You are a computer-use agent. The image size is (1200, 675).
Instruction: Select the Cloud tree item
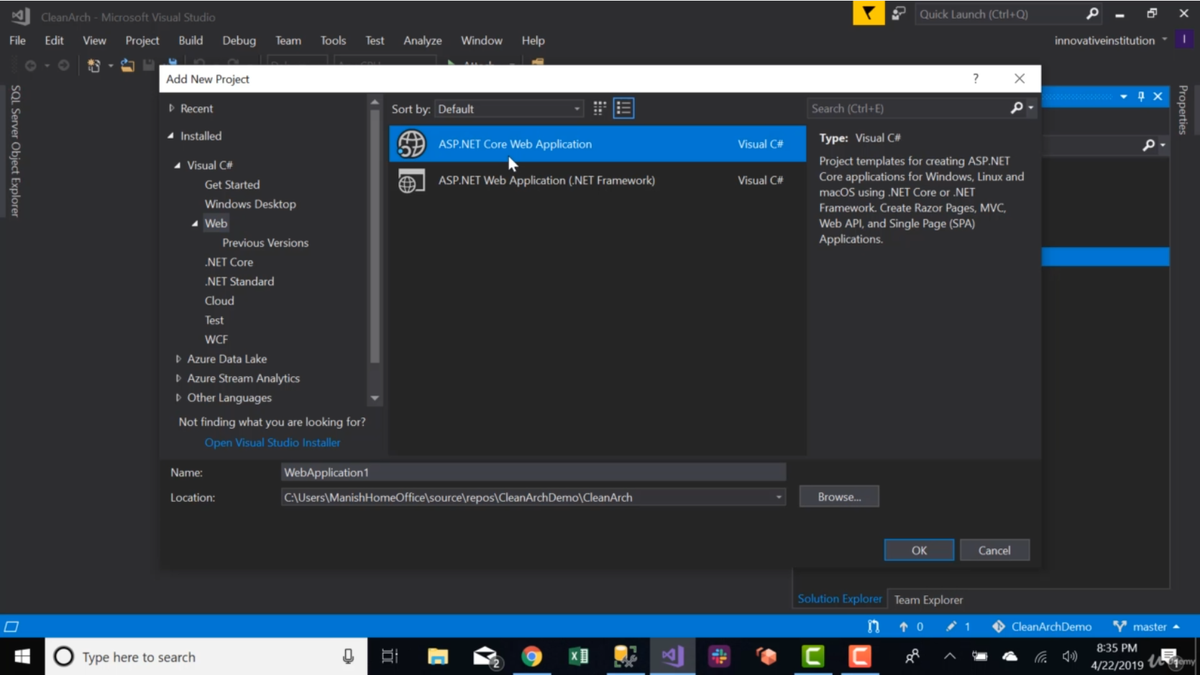(x=219, y=301)
